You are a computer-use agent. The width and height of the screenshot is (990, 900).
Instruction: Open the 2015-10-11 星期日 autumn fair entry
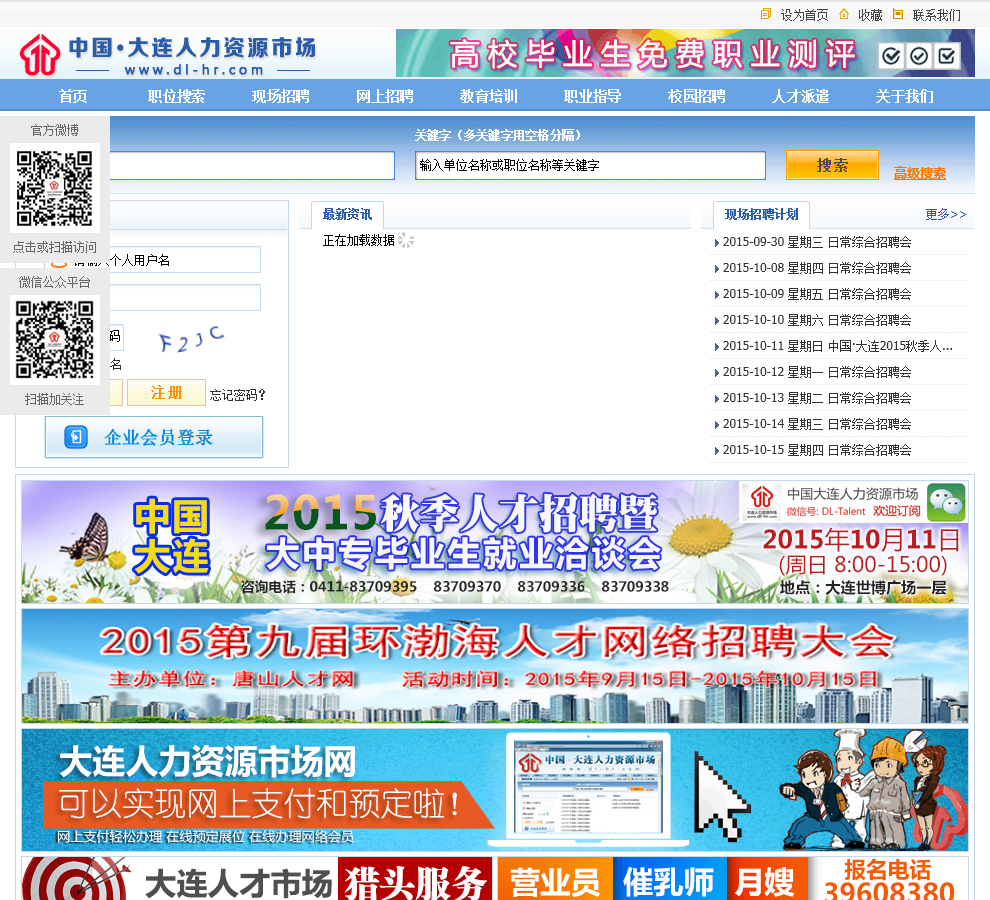click(x=838, y=346)
